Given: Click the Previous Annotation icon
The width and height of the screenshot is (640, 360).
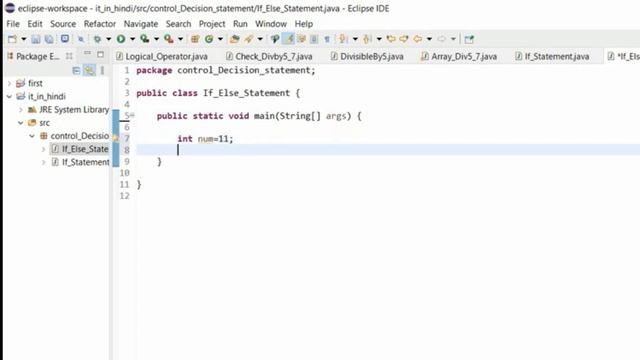Looking at the screenshot, I should [x=367, y=39].
